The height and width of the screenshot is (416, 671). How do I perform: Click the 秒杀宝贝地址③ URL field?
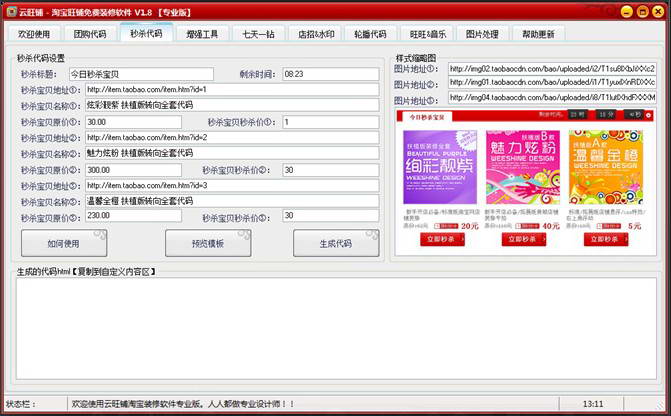coord(232,185)
